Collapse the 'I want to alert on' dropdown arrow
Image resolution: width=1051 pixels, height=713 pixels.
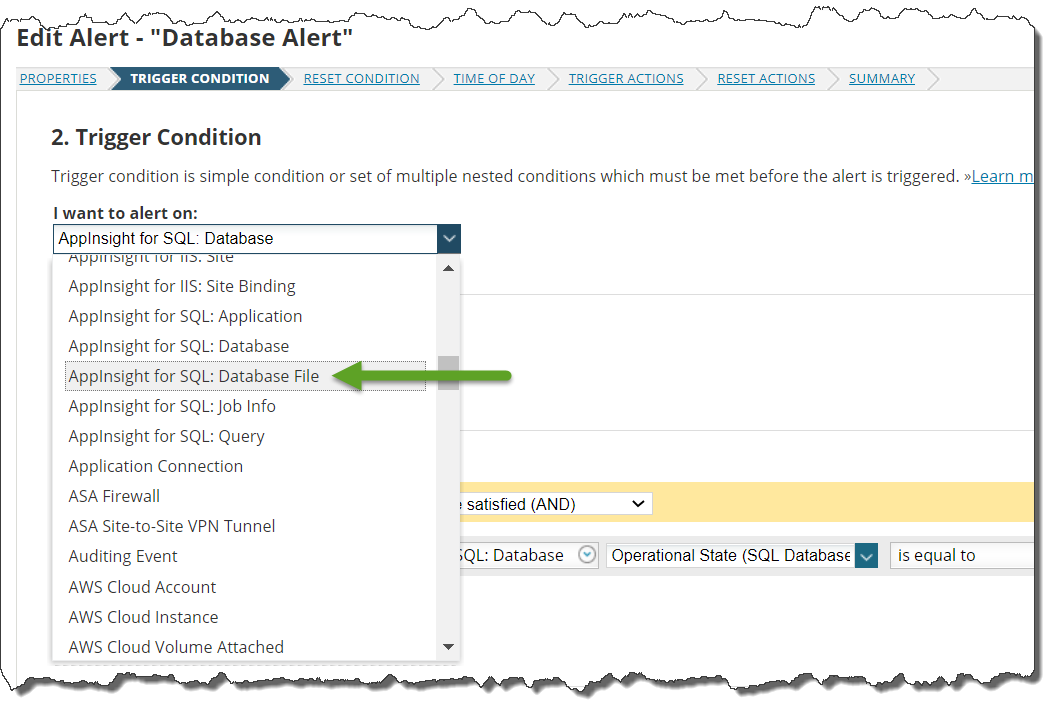[449, 239]
